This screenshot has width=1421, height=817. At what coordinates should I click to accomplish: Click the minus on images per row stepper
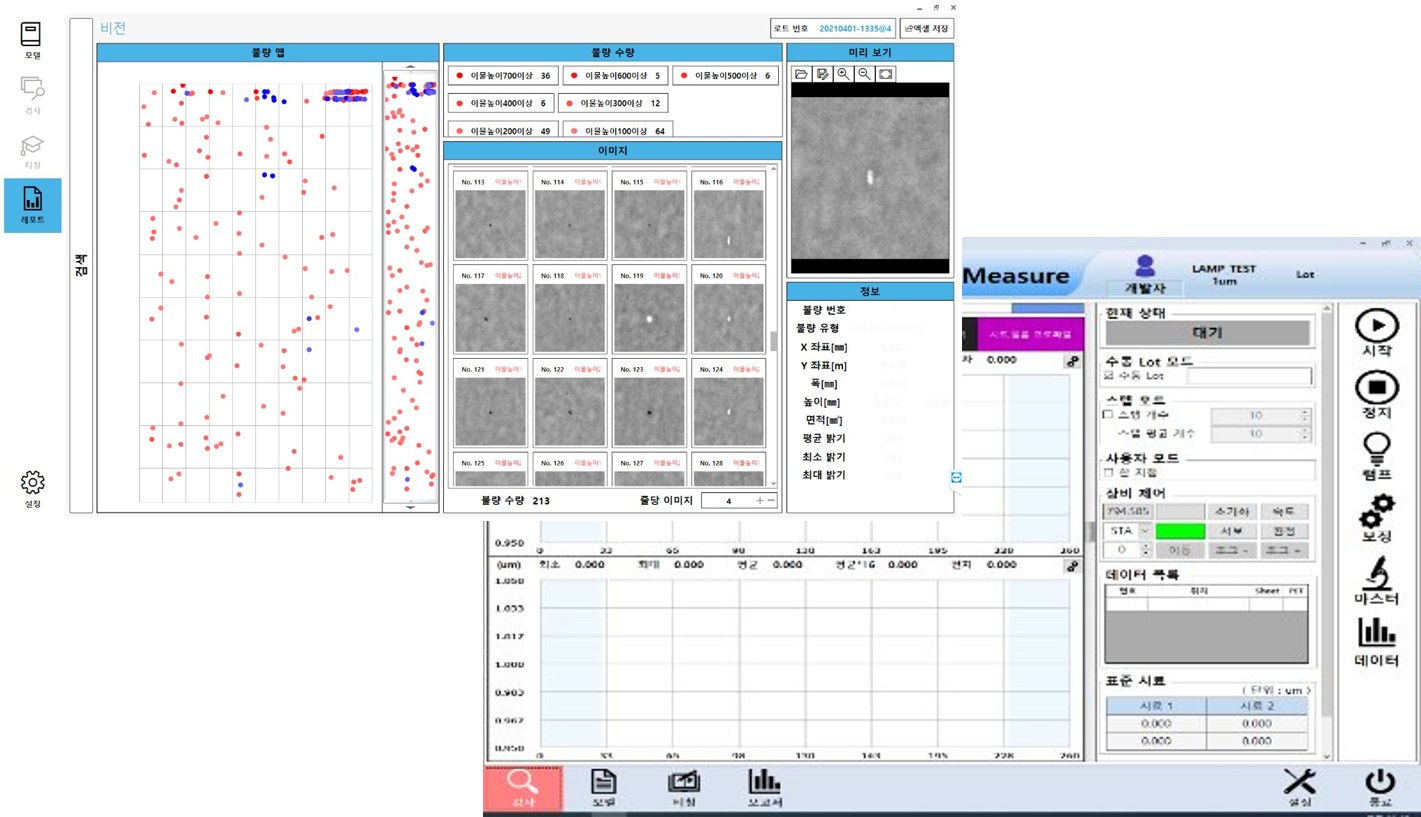click(x=771, y=500)
